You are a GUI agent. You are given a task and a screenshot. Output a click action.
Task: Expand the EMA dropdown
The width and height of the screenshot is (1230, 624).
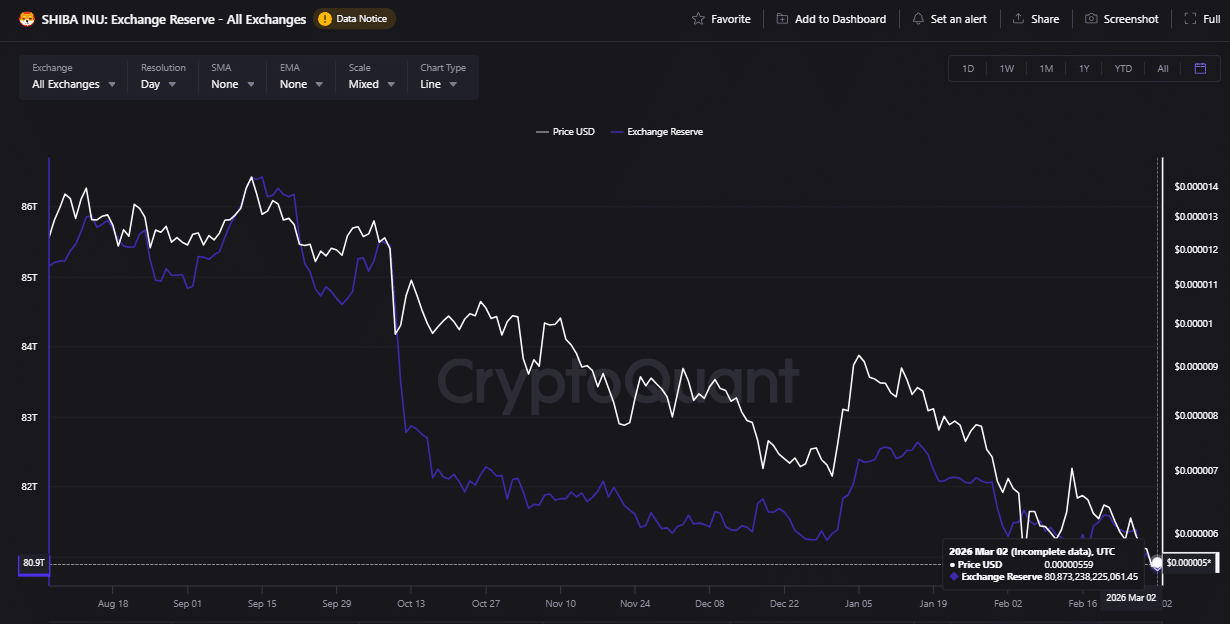[x=301, y=84]
